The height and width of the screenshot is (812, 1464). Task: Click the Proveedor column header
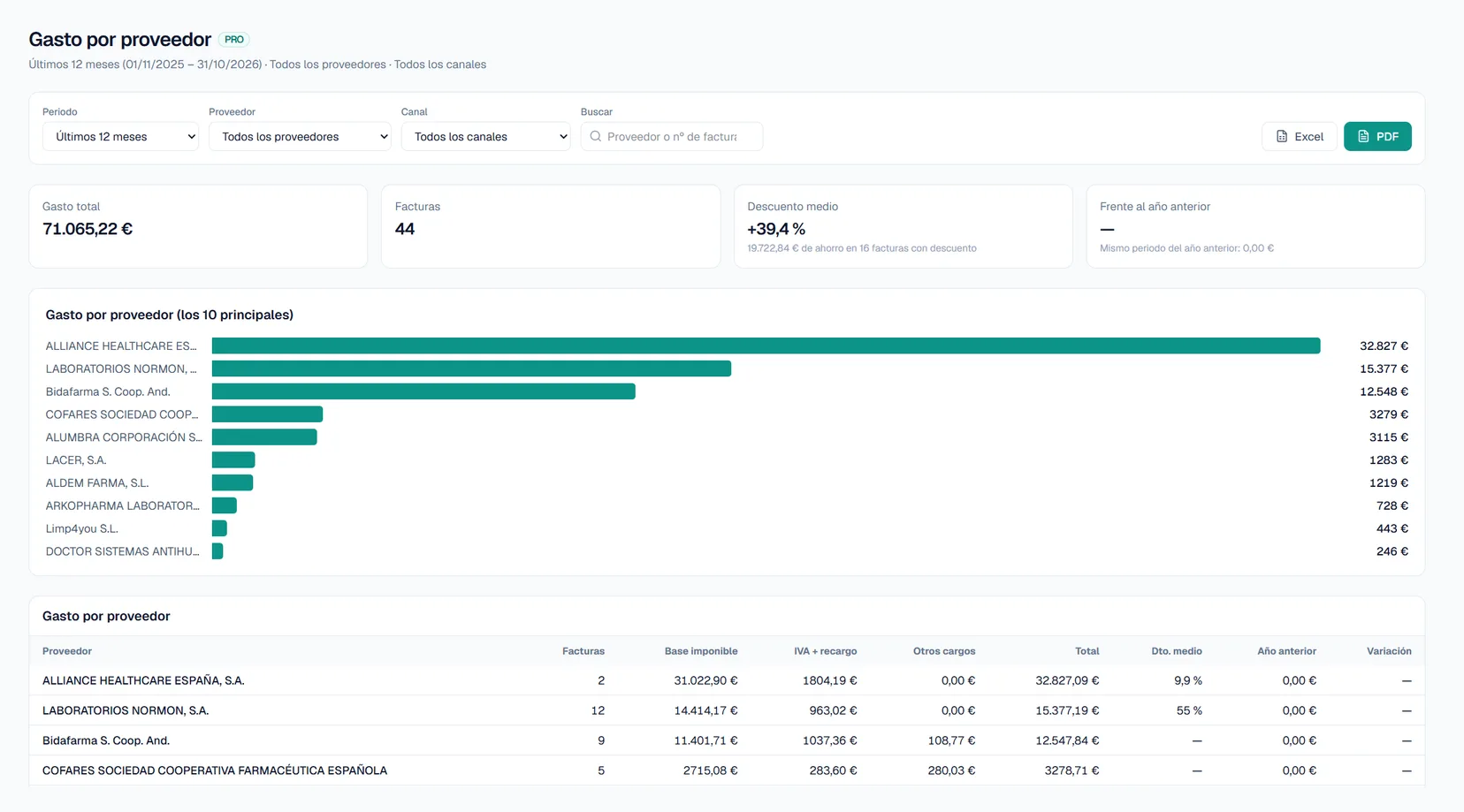[x=67, y=651]
